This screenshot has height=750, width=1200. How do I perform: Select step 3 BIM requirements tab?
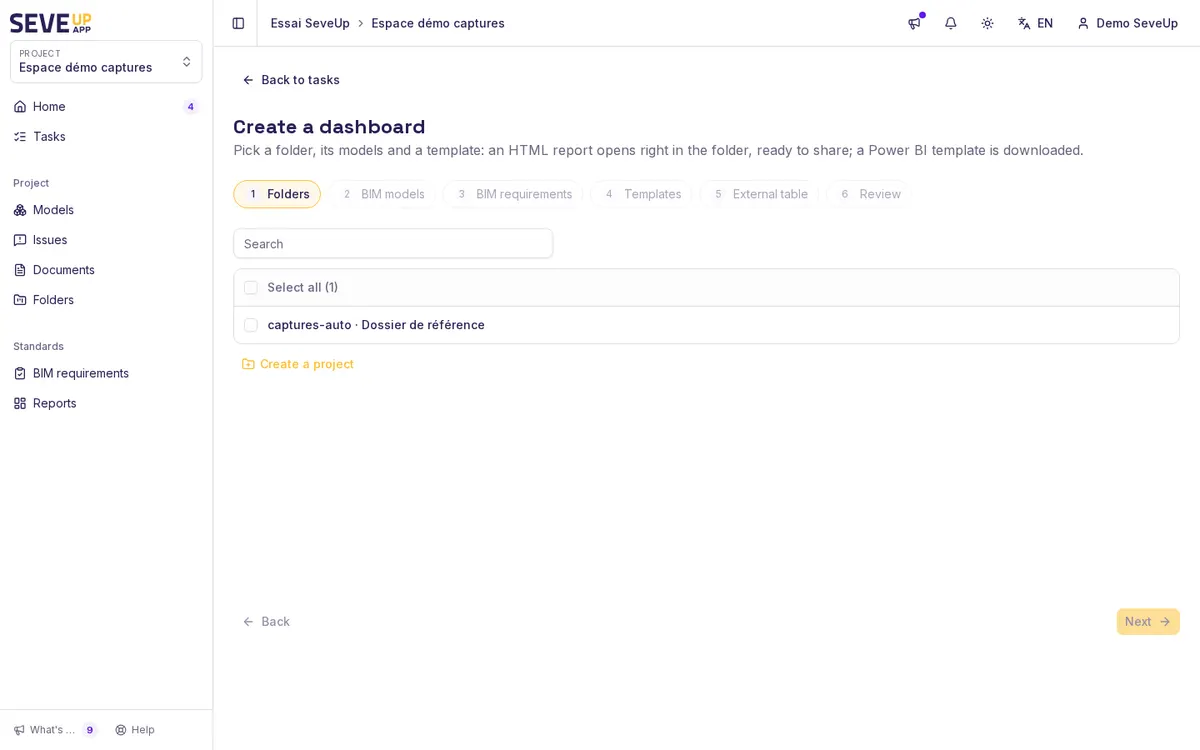tap(513, 194)
